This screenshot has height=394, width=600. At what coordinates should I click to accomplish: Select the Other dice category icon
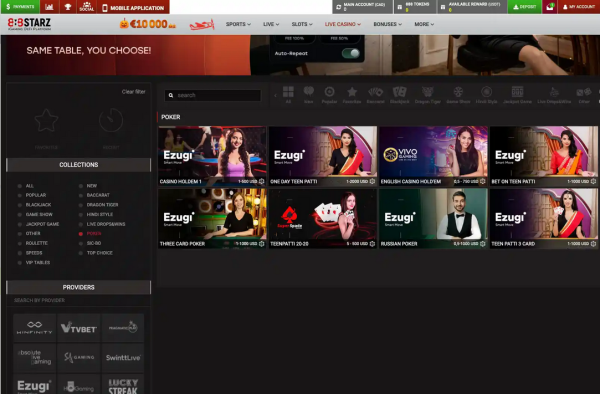(x=584, y=95)
